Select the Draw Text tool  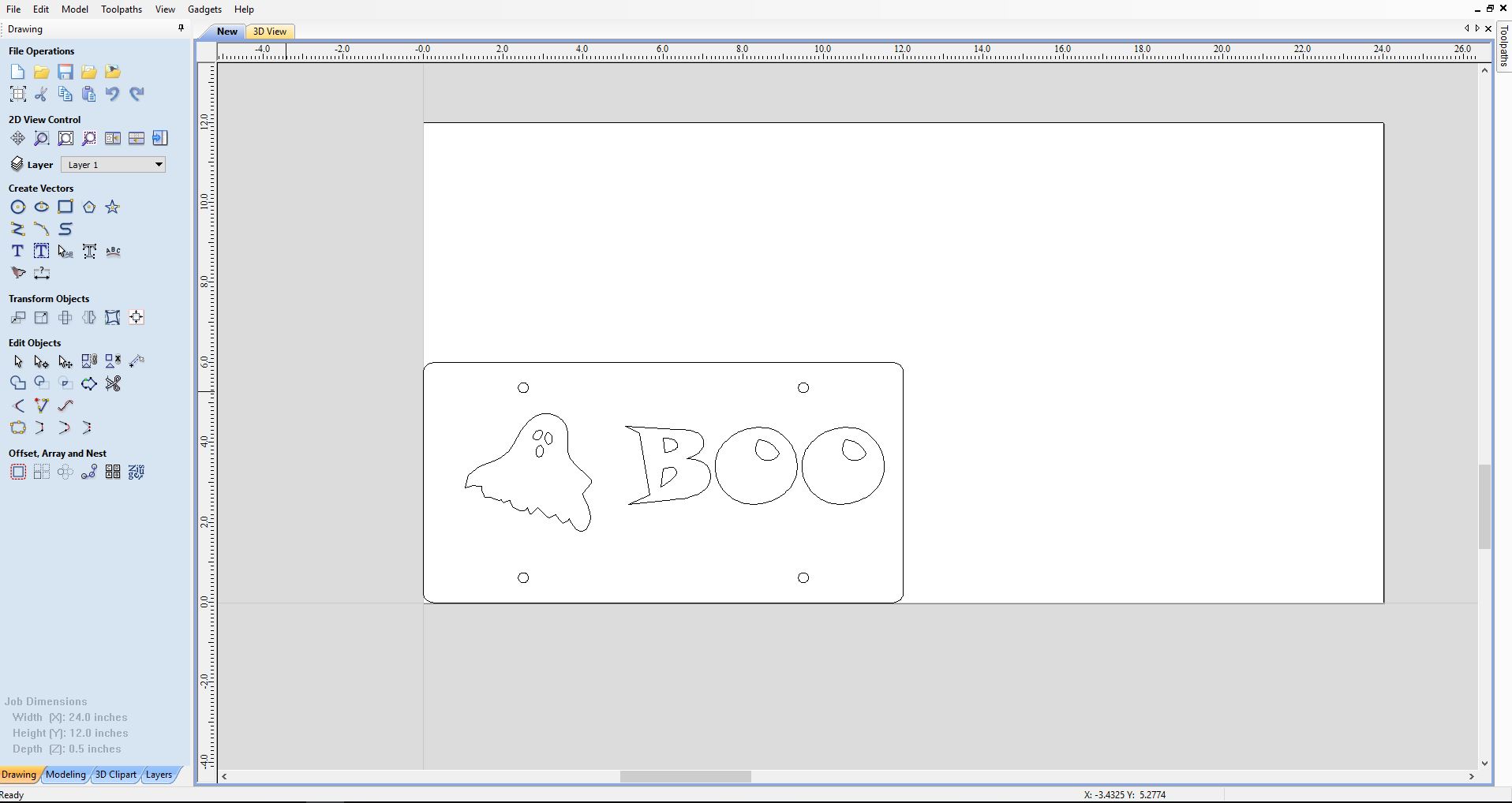point(17,251)
